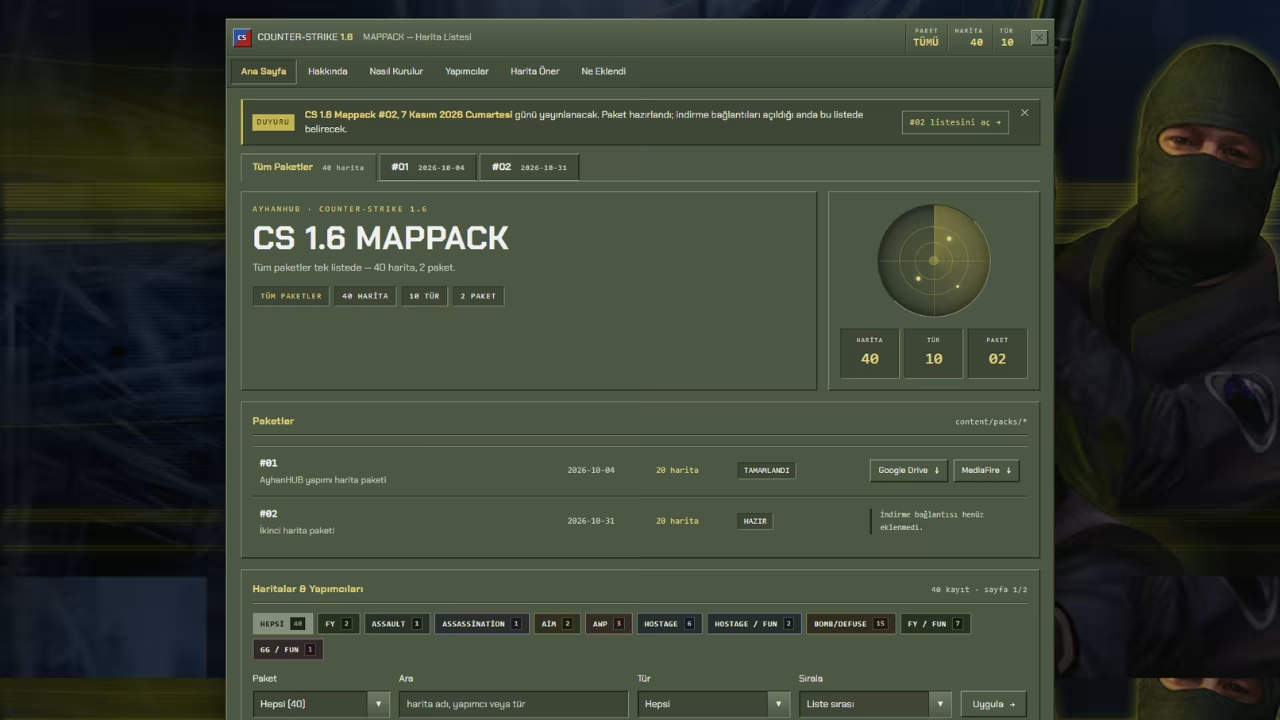1280x720 pixels.
Task: Click the "#02 listesini aç" button
Action: pos(955,122)
